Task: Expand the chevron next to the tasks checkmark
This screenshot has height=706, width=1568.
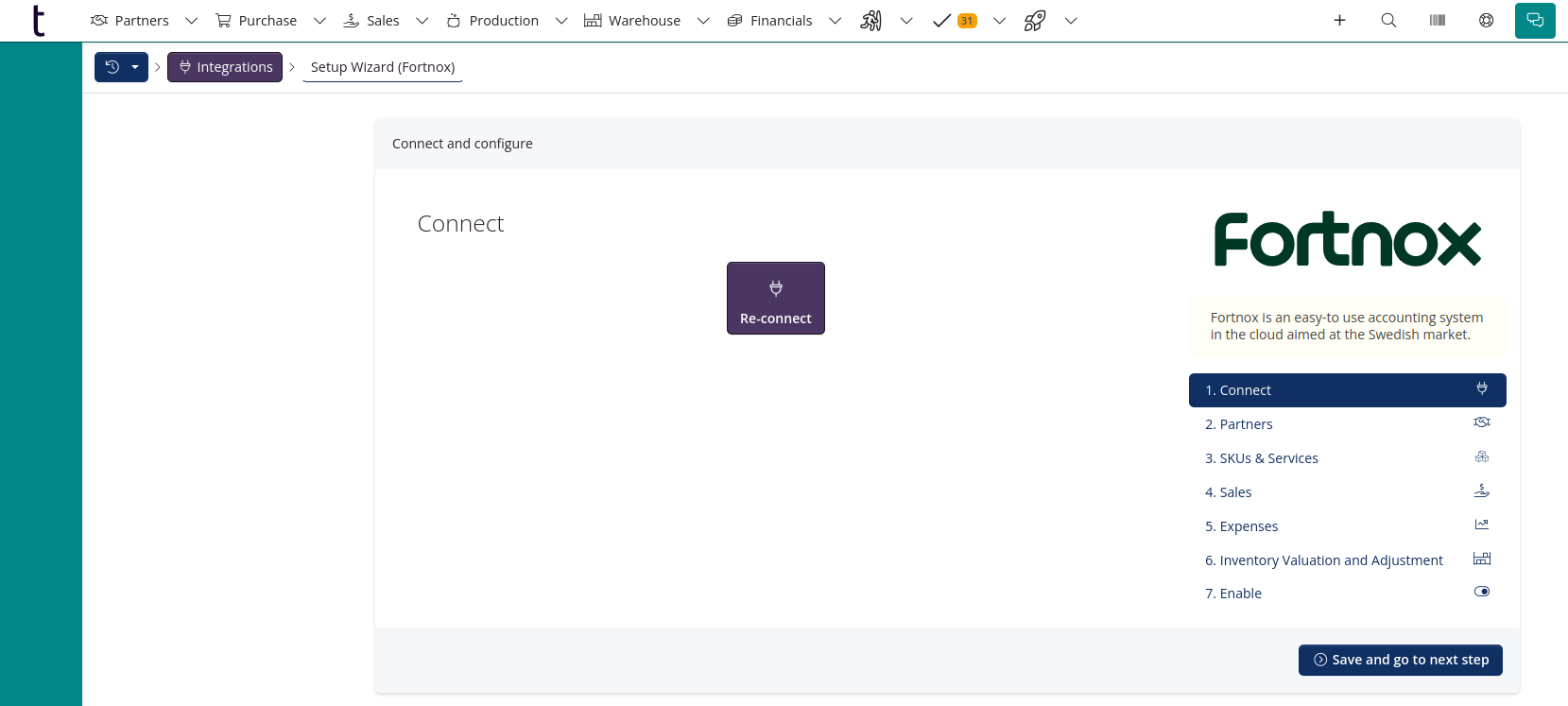Action: tap(1000, 21)
